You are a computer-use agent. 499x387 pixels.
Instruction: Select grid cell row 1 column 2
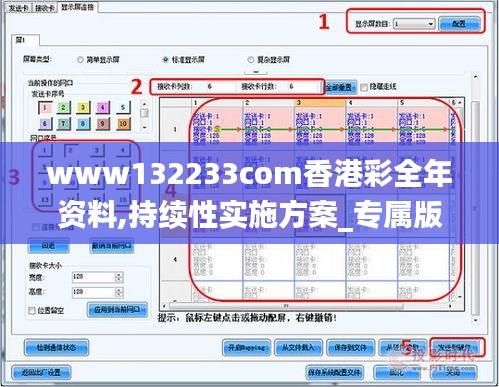pyautogui.click(x=269, y=129)
